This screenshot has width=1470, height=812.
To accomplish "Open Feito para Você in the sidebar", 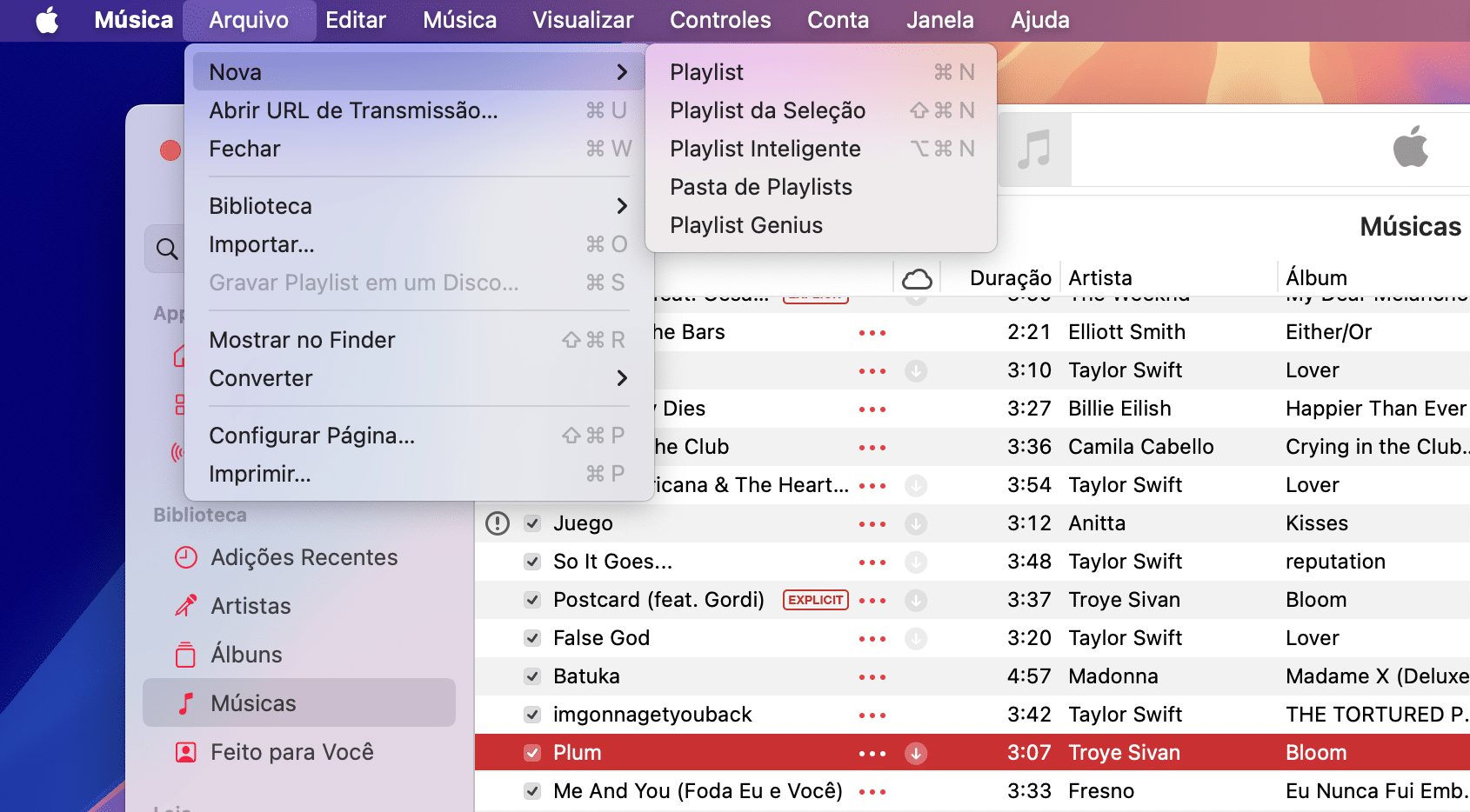I will (x=299, y=752).
